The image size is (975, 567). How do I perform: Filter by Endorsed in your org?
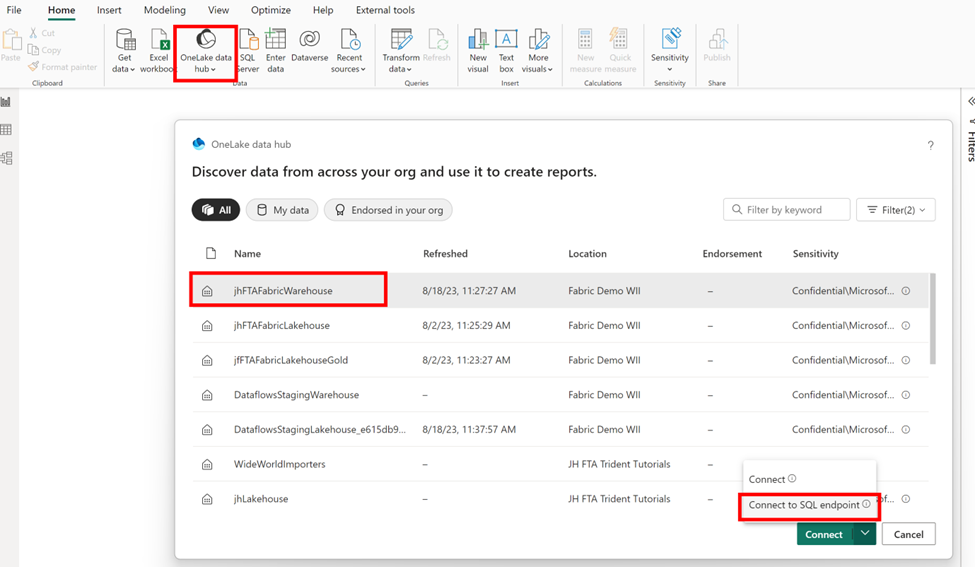pyautogui.click(x=388, y=210)
